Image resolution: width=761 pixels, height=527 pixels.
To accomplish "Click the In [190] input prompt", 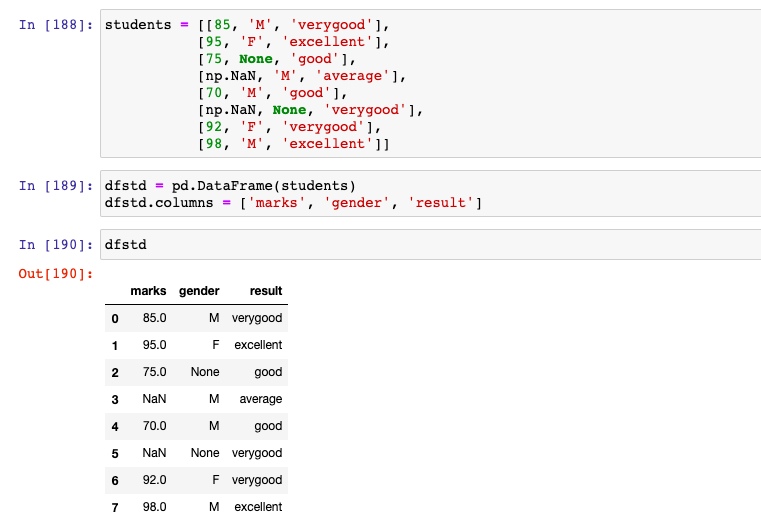I will [56, 245].
